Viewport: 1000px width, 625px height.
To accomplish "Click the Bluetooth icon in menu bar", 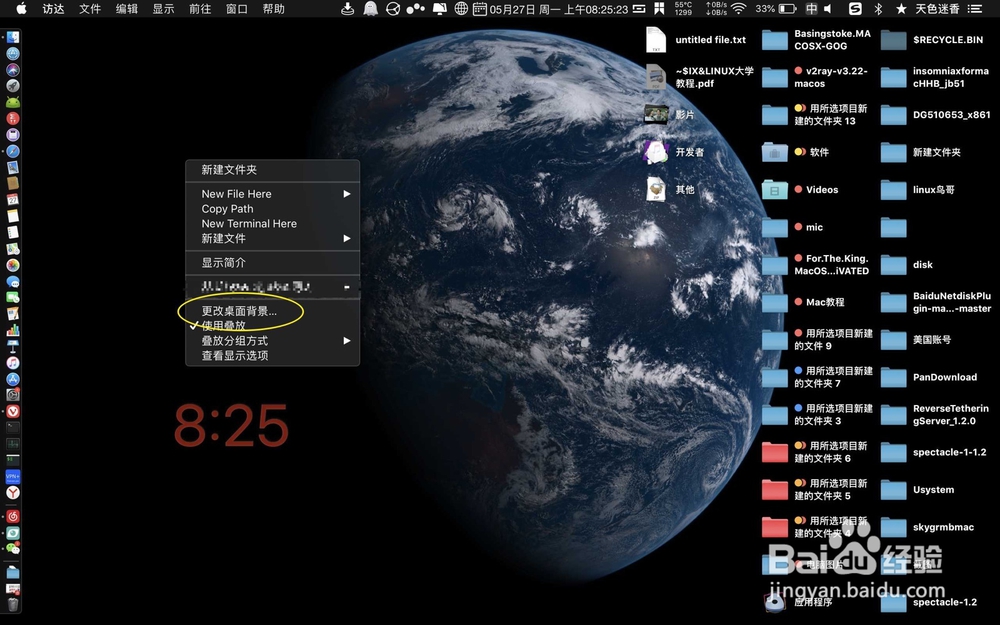I will pos(878,9).
